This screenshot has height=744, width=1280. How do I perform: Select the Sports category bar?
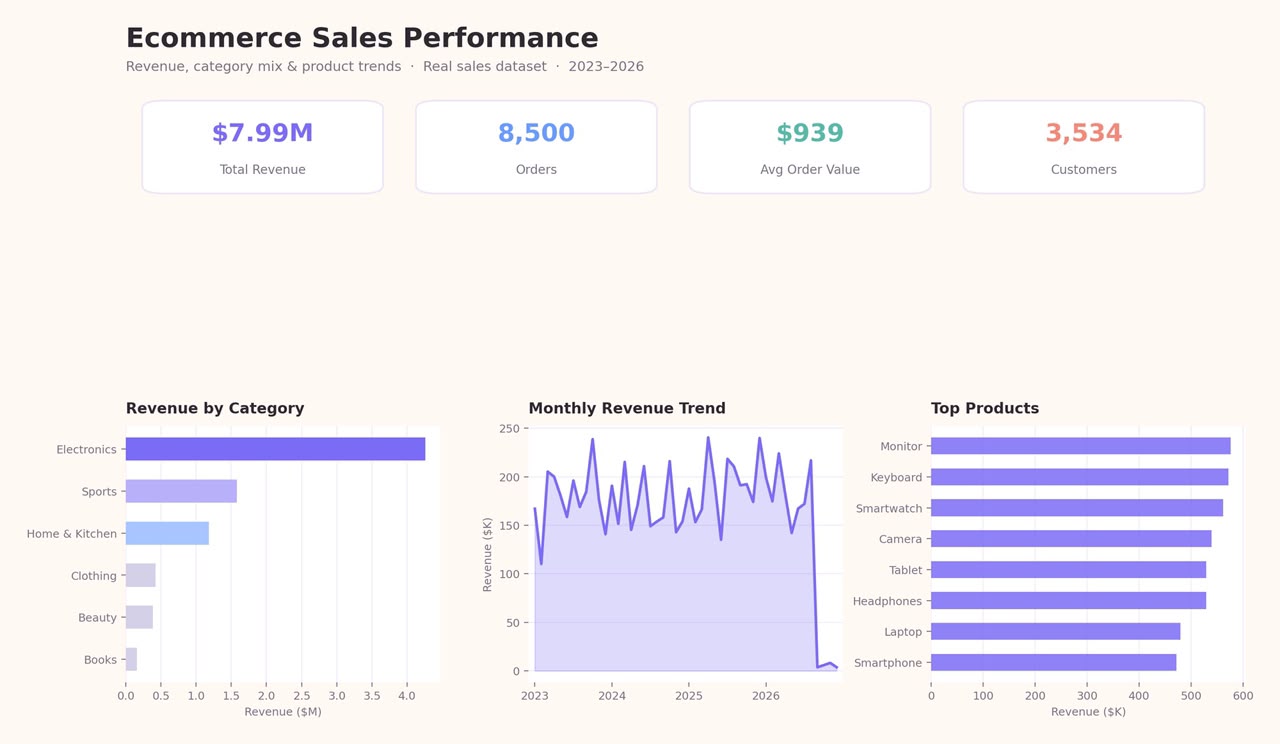tap(181, 491)
